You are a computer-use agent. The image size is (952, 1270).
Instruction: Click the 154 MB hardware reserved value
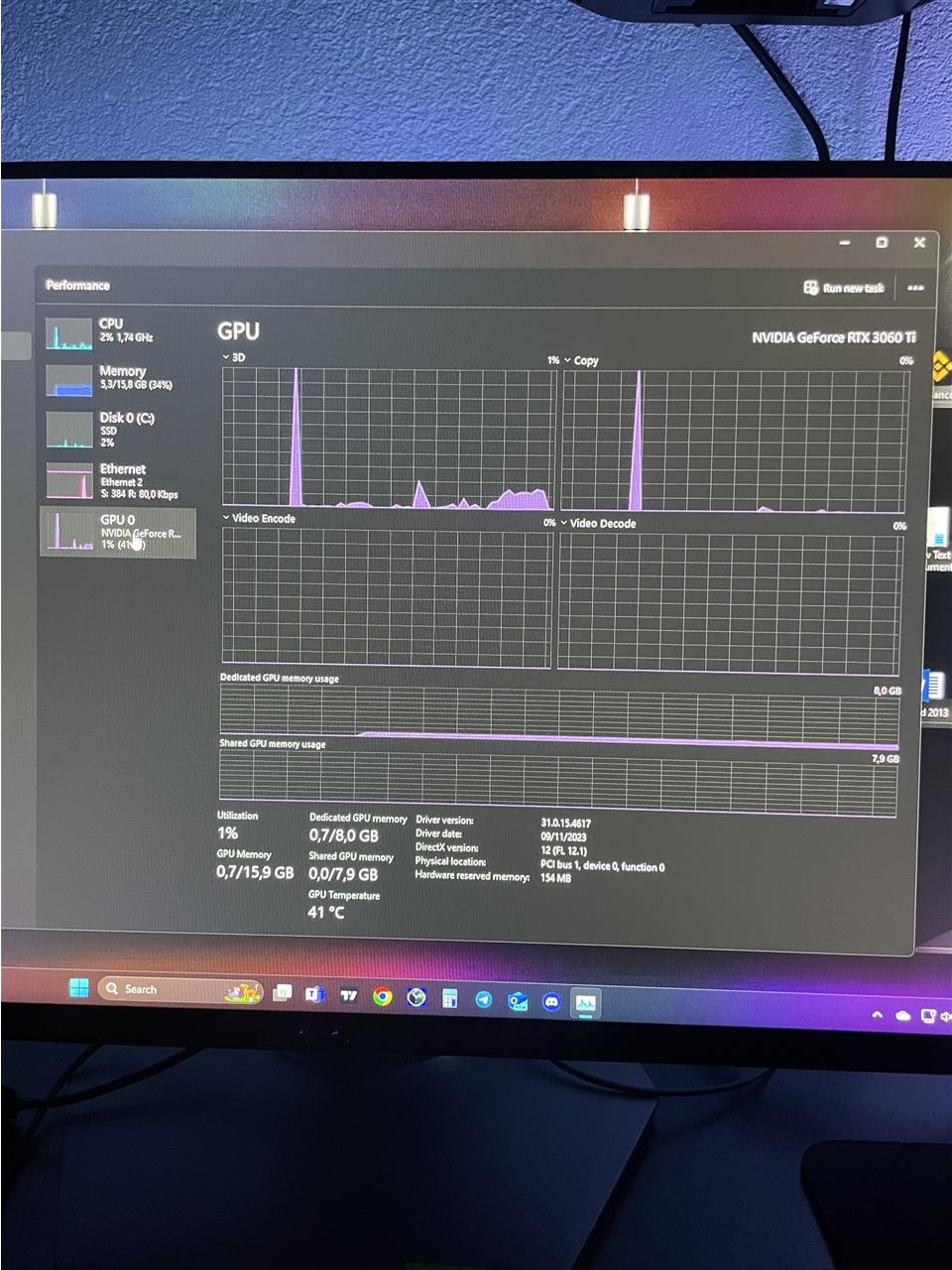pyautogui.click(x=555, y=878)
